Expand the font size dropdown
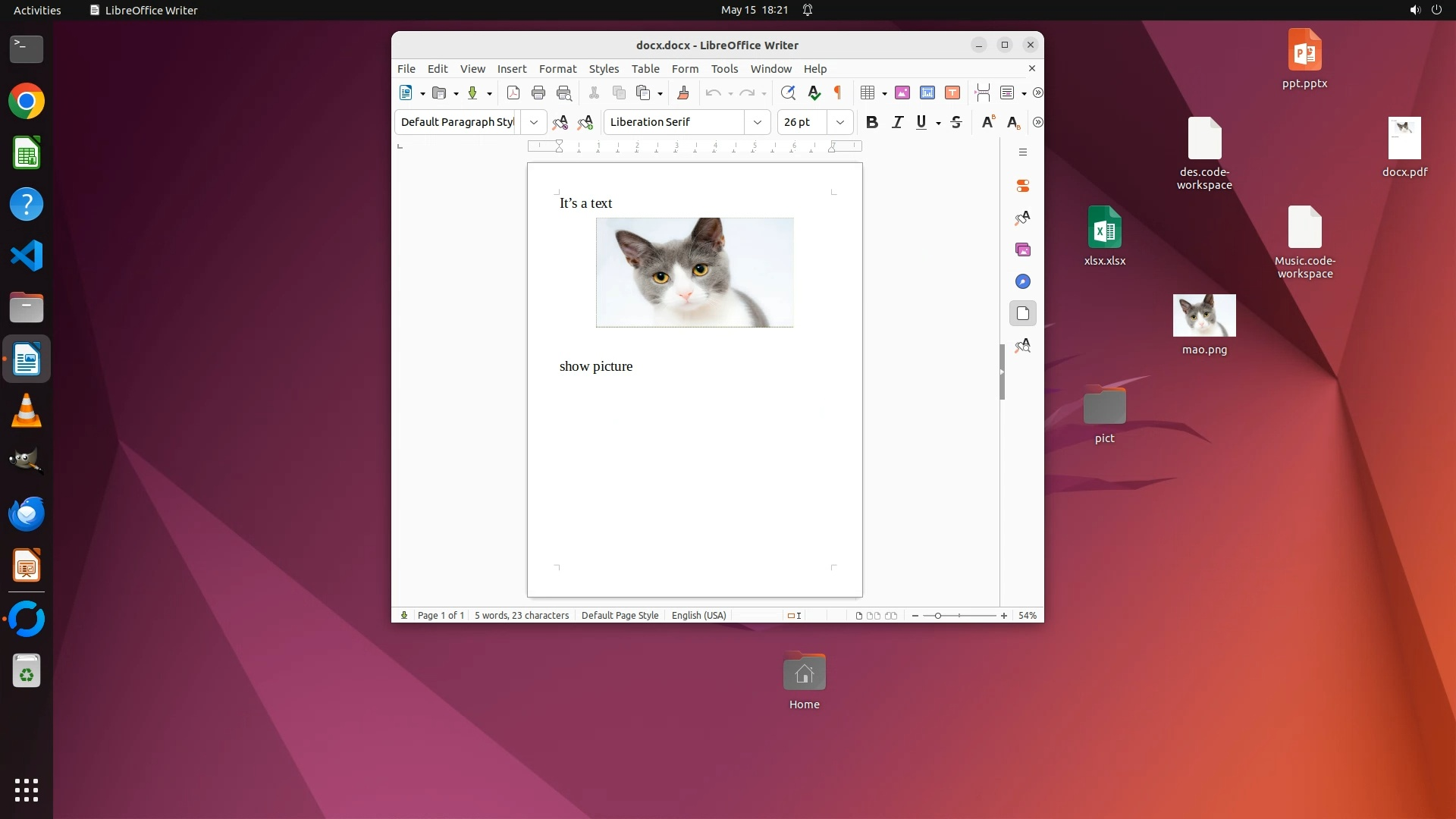The width and height of the screenshot is (1456, 819). [x=839, y=122]
